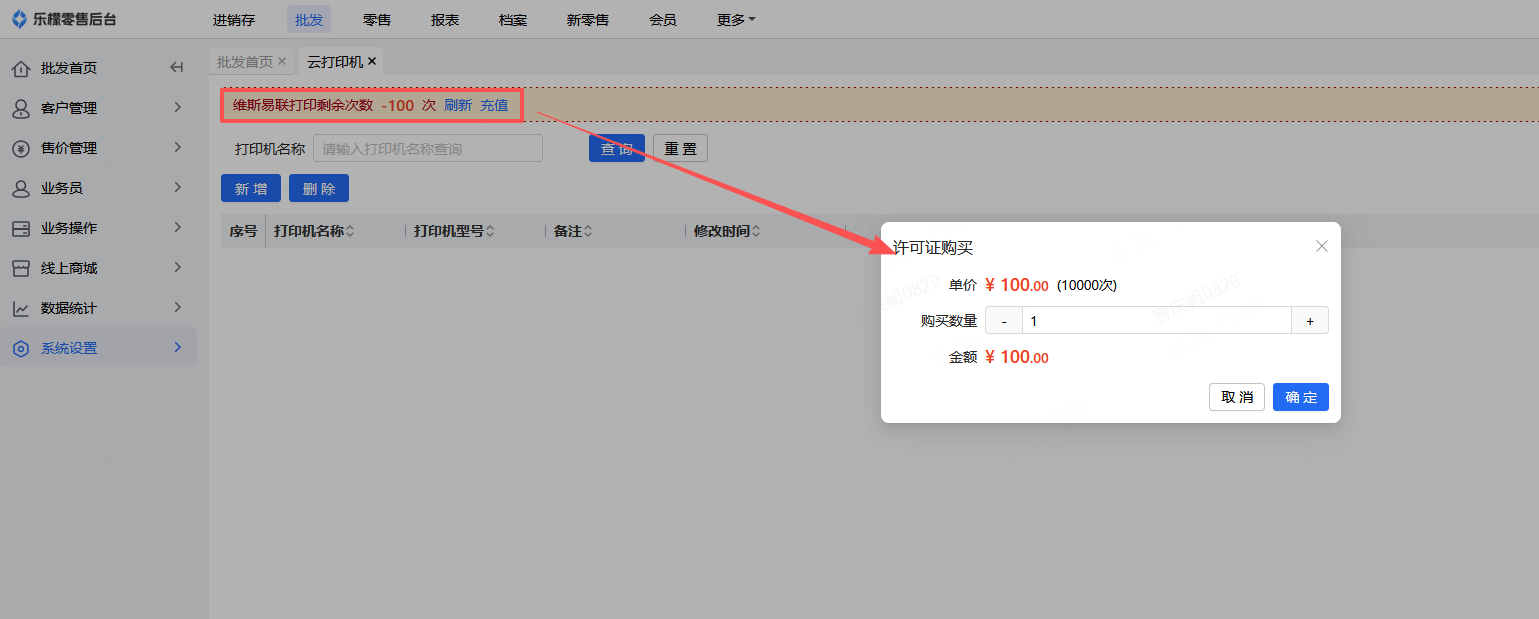Click the 业务员 user icon

[x=21, y=188]
